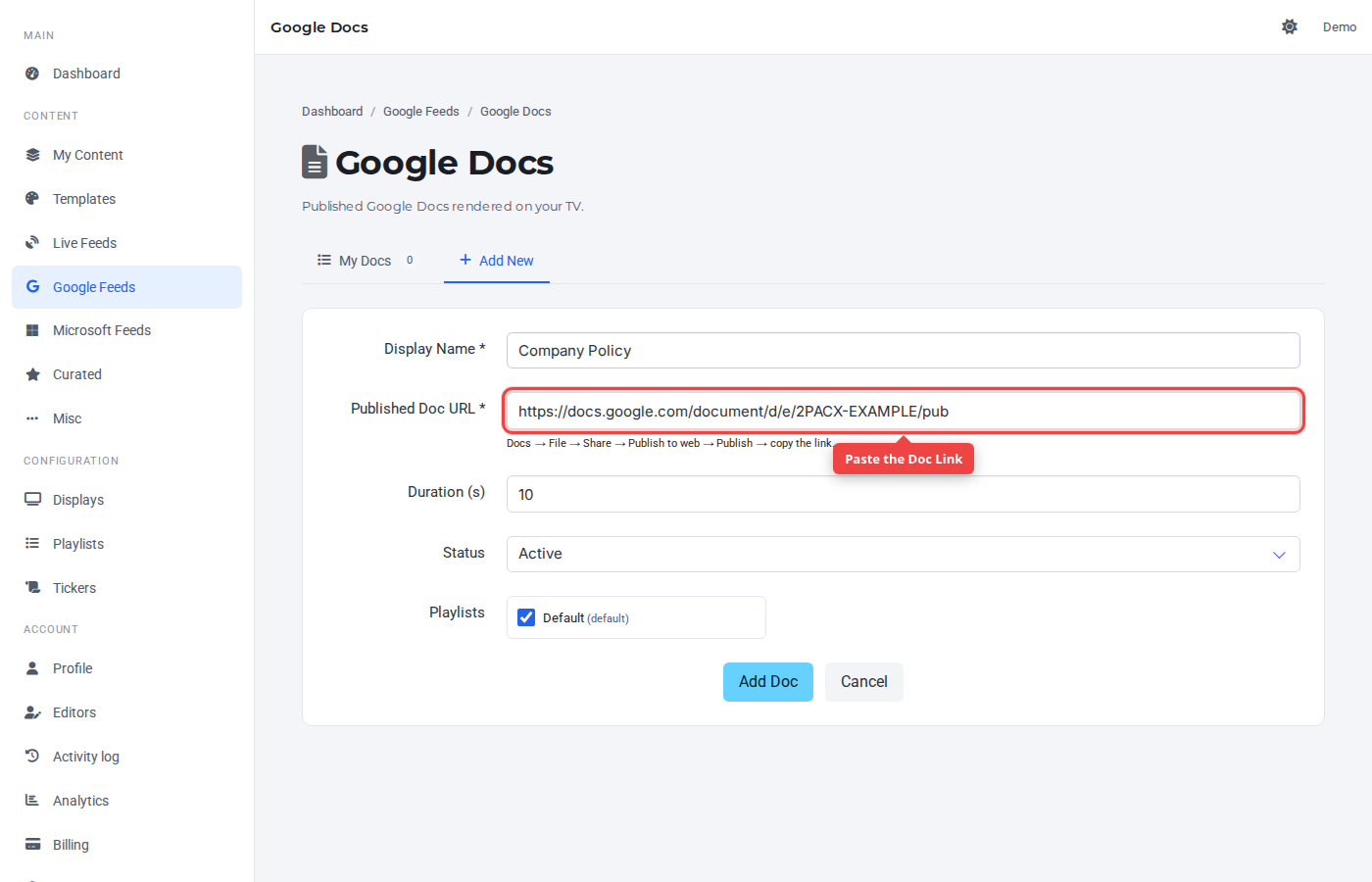Click the Duration (s) input field
Screen dimensions: 1372x882
tap(903, 494)
